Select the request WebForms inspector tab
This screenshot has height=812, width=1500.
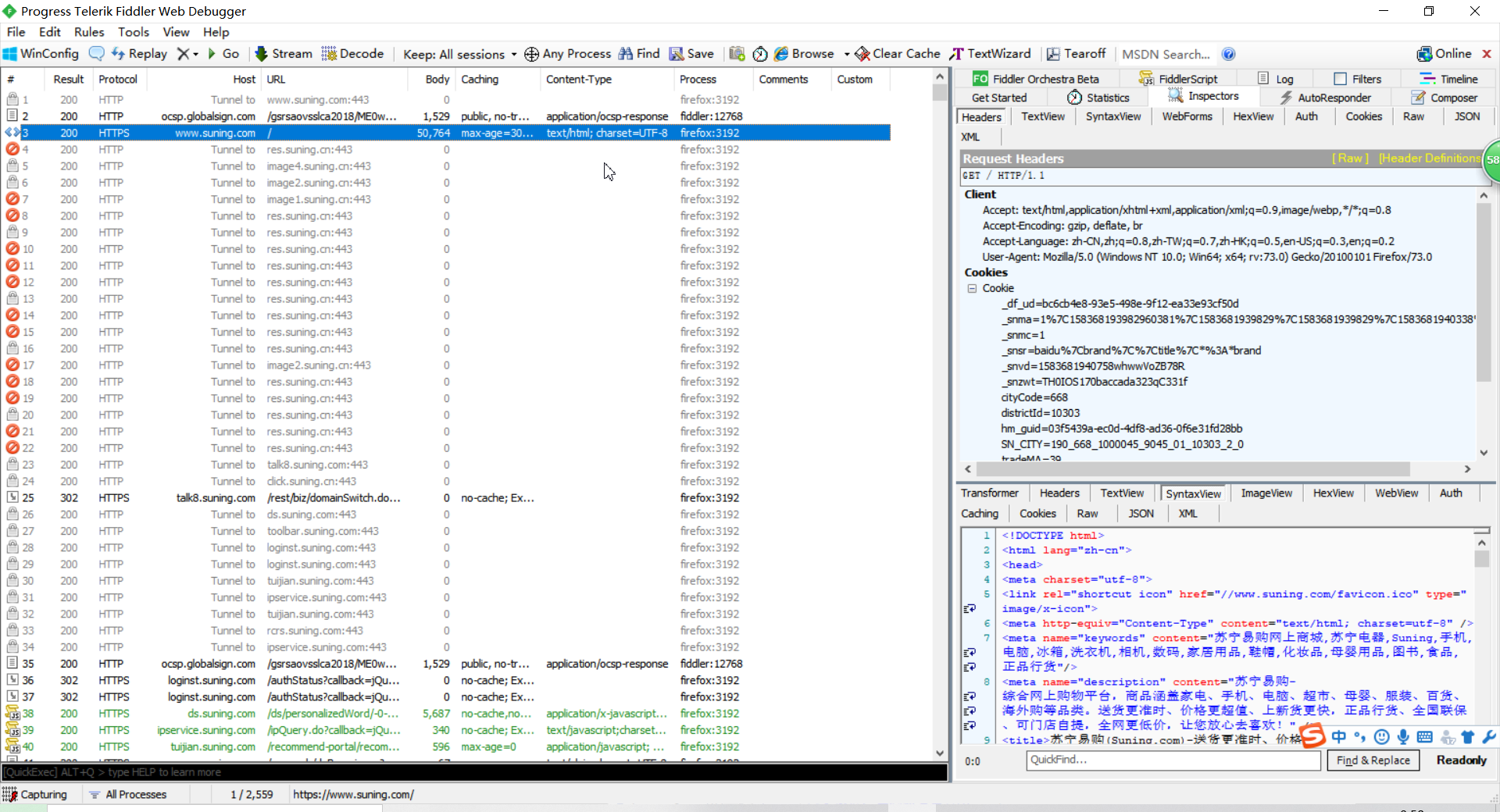click(x=1187, y=116)
